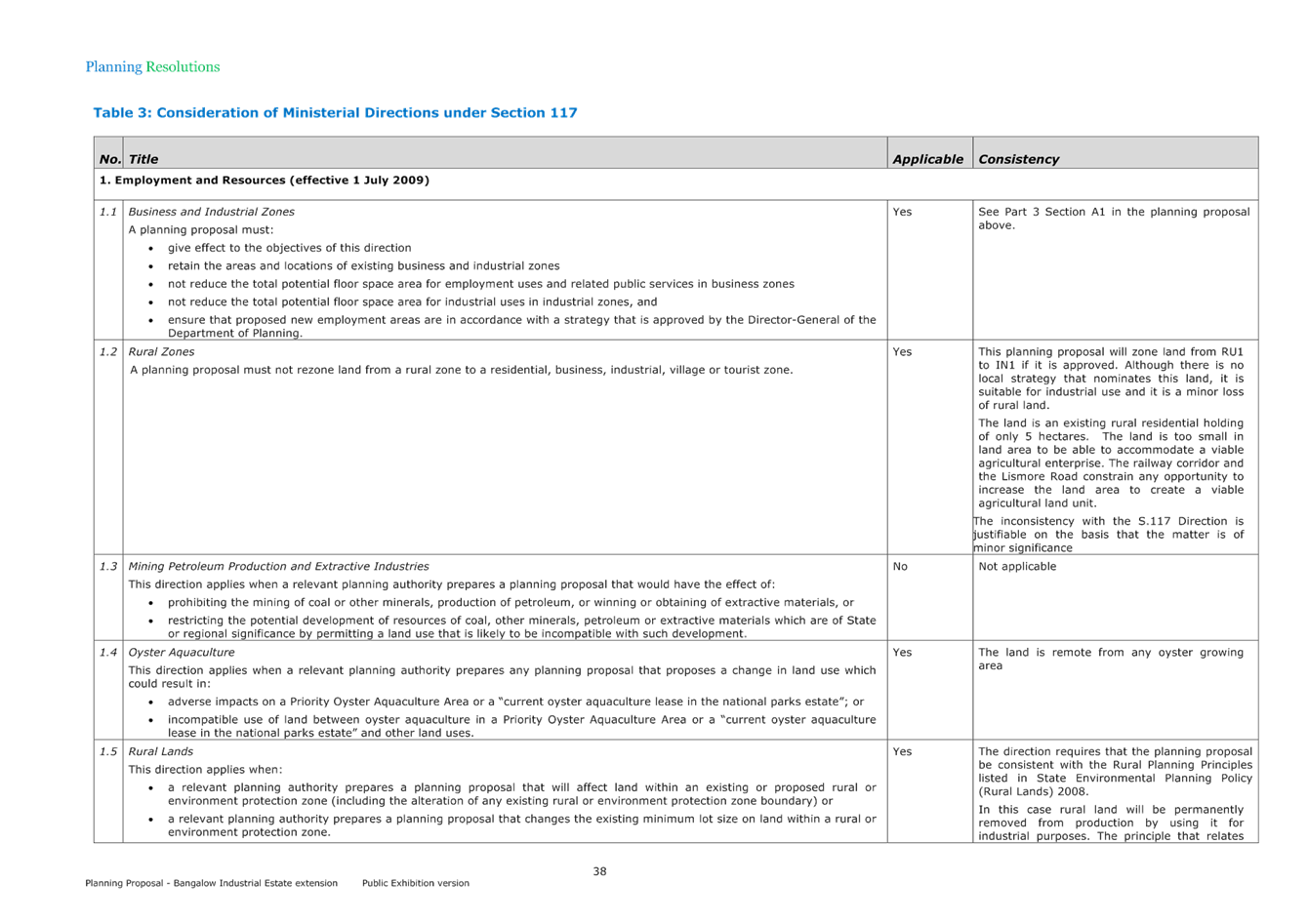Select bullet about floor space for employment uses

click(x=480, y=284)
